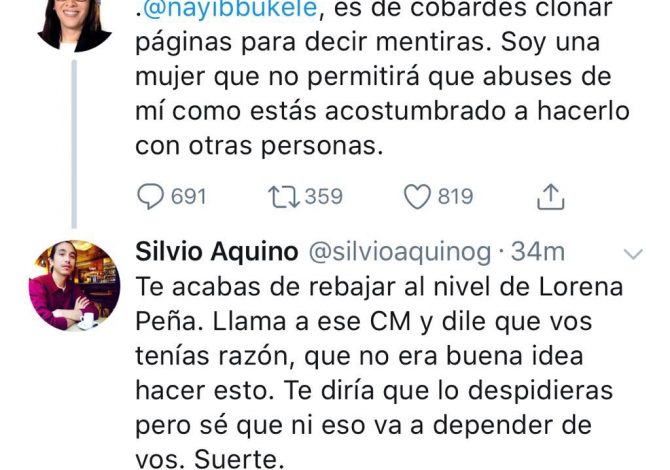
Task: Open replies via the 691 comment icon
Action: pos(150,197)
